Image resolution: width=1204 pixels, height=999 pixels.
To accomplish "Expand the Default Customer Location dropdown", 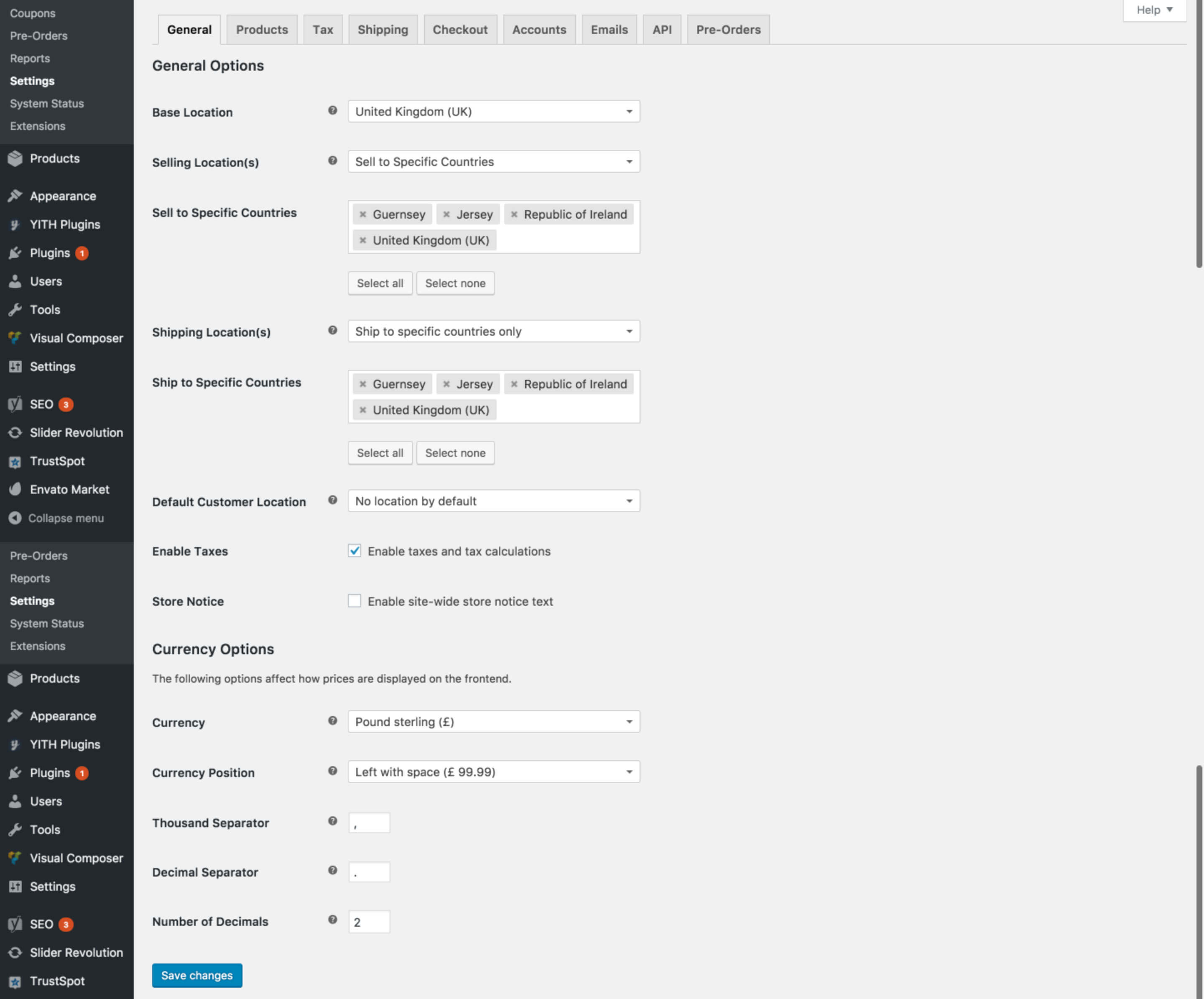I will click(x=493, y=501).
